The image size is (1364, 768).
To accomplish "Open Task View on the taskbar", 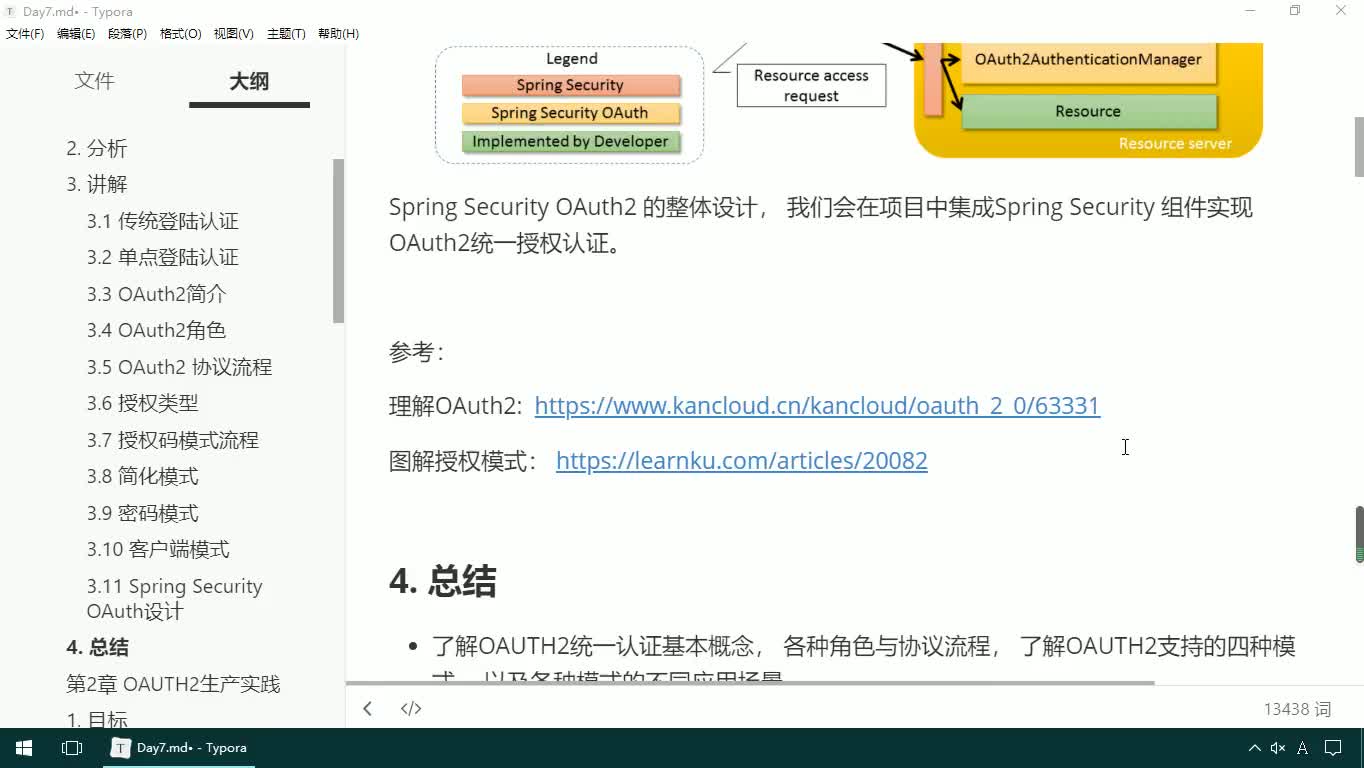I will click(72, 748).
